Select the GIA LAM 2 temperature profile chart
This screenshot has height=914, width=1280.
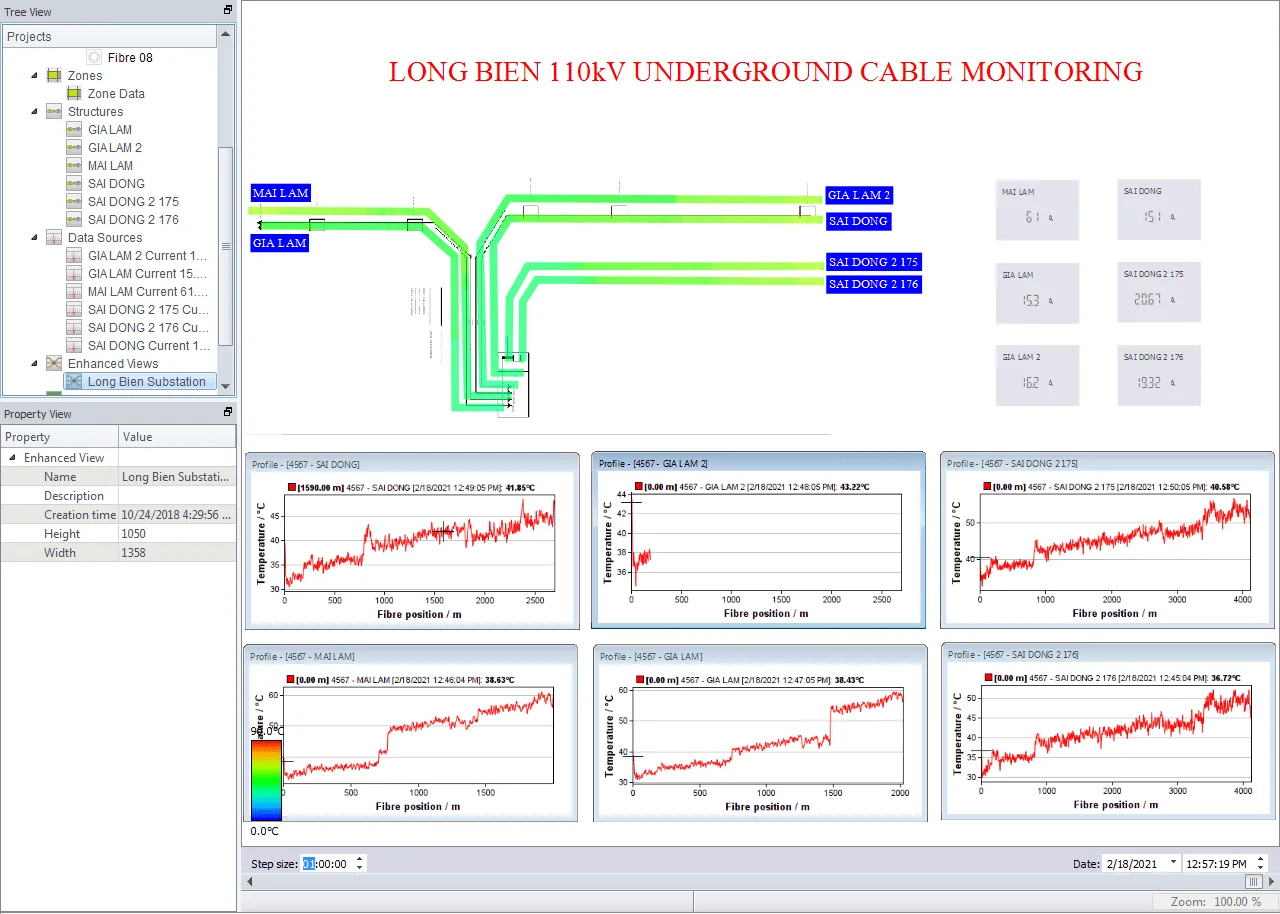tap(759, 539)
